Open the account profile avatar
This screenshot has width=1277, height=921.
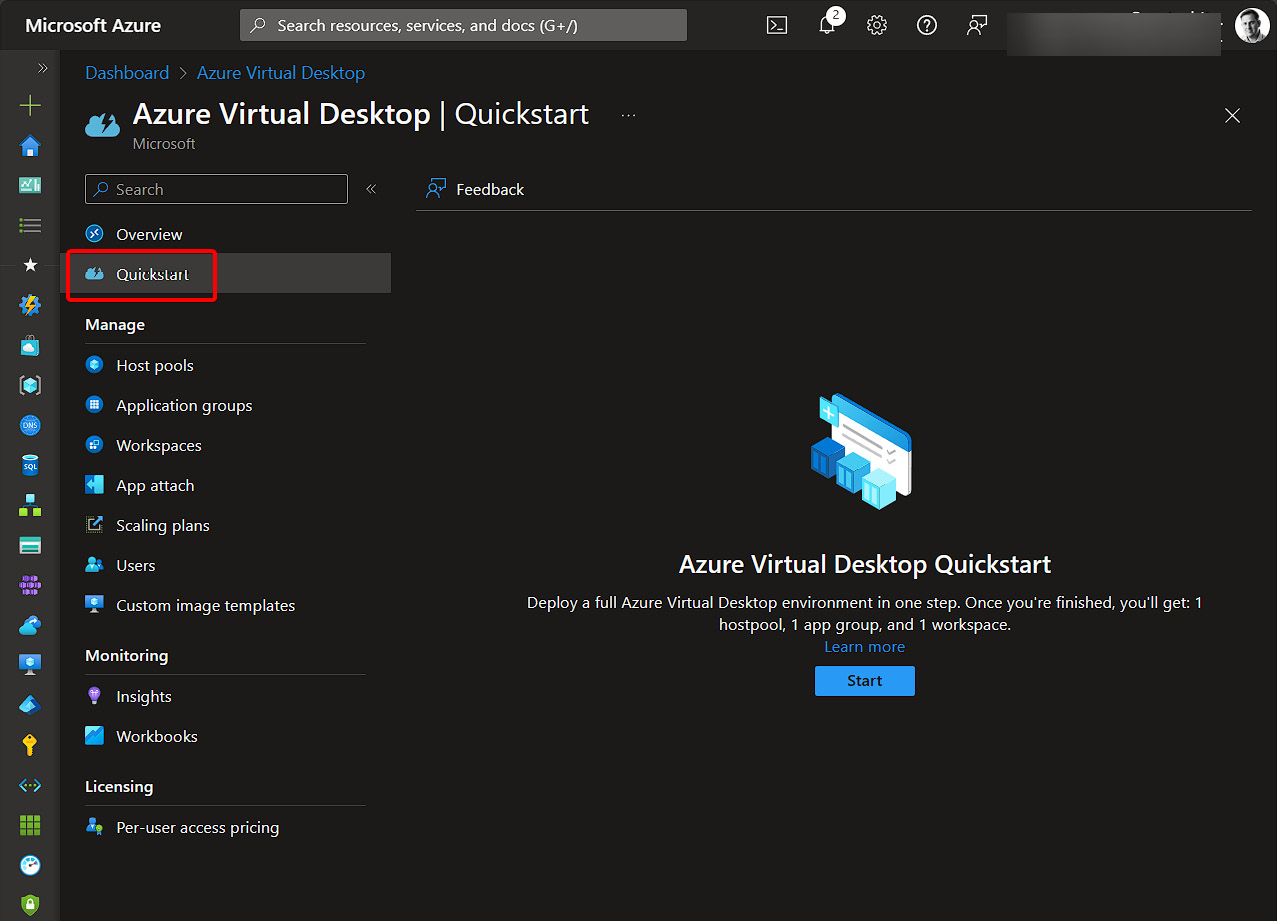pos(1252,26)
